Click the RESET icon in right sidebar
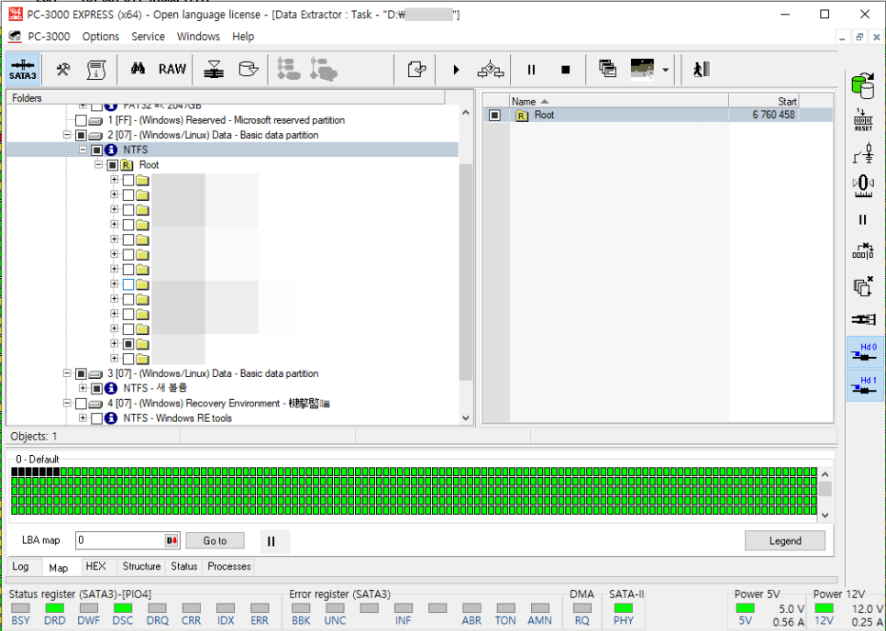This screenshot has width=886, height=631. click(863, 120)
